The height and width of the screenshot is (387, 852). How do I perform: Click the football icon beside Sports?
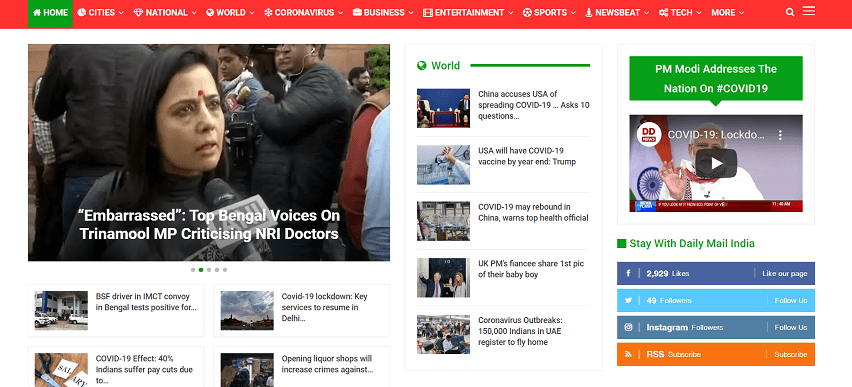point(527,13)
